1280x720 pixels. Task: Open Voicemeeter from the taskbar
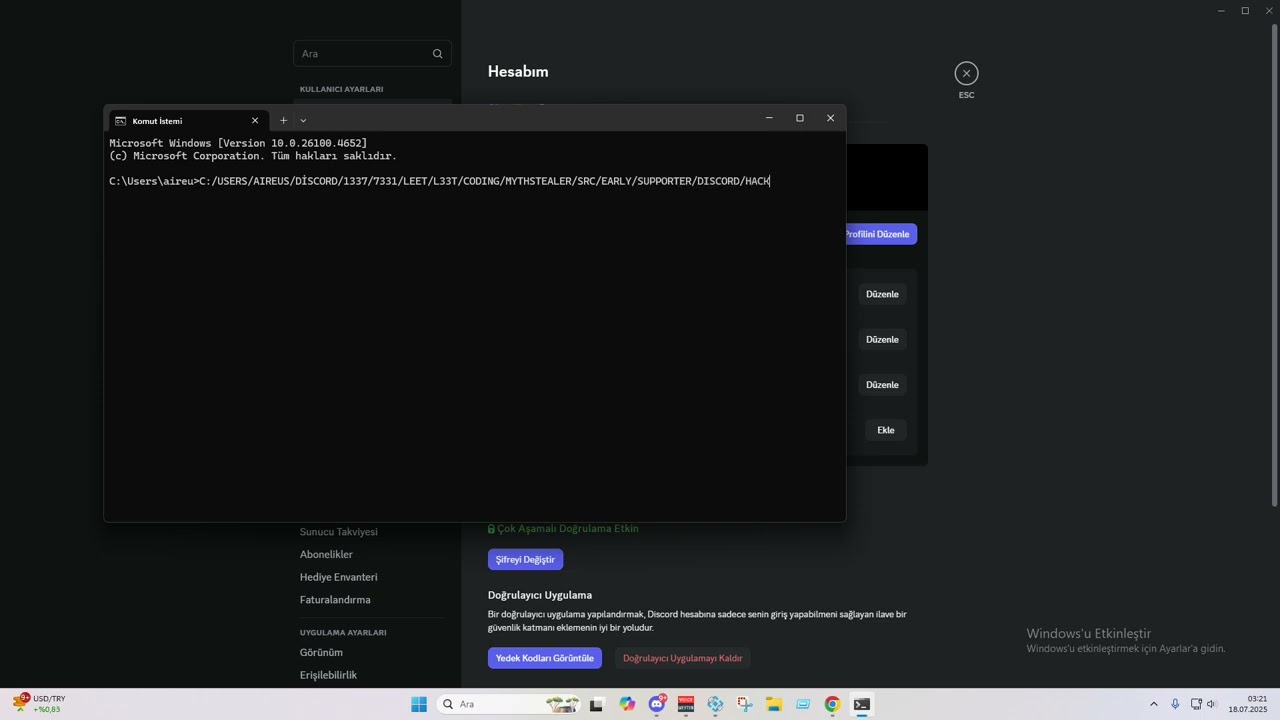coord(686,704)
